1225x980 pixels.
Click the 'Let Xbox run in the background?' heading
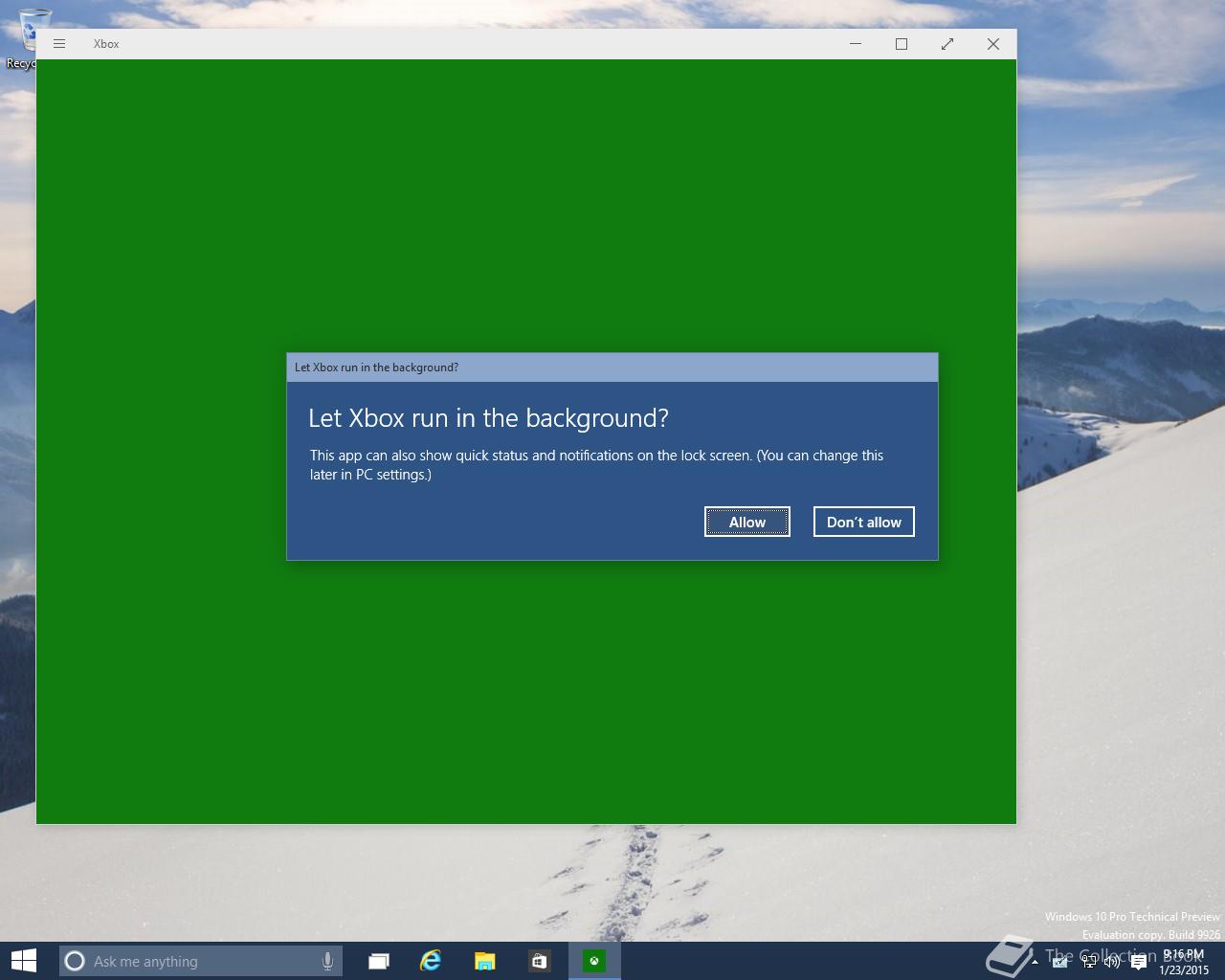point(488,418)
